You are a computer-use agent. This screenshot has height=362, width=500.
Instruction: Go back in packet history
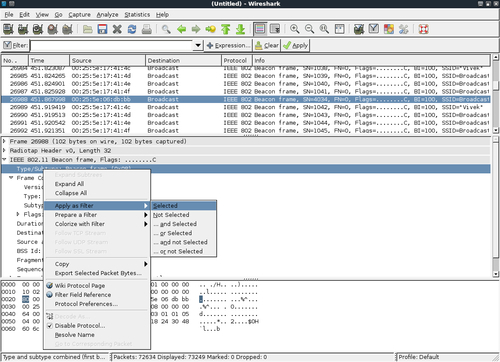pos(181,29)
